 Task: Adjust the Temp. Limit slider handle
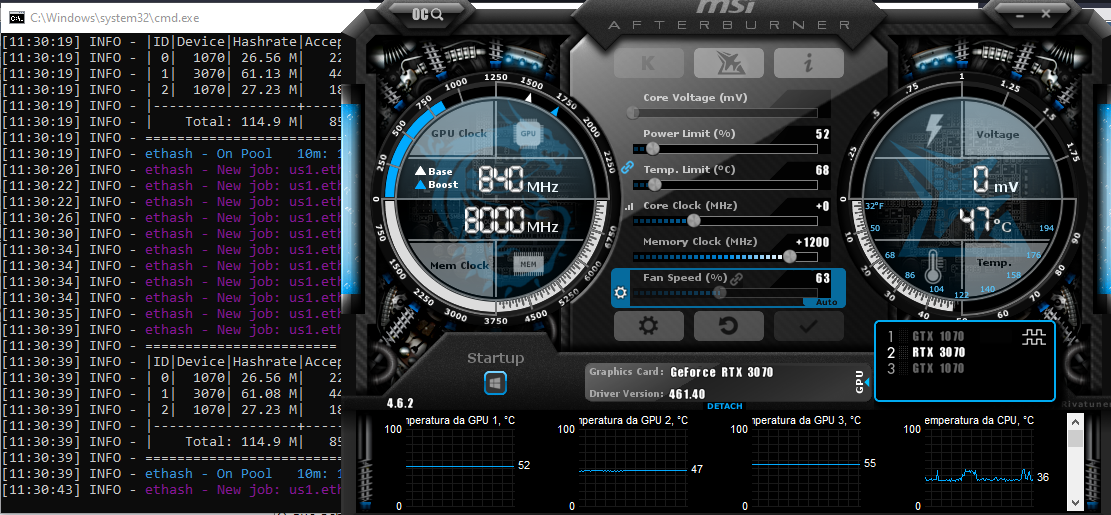[x=654, y=185]
